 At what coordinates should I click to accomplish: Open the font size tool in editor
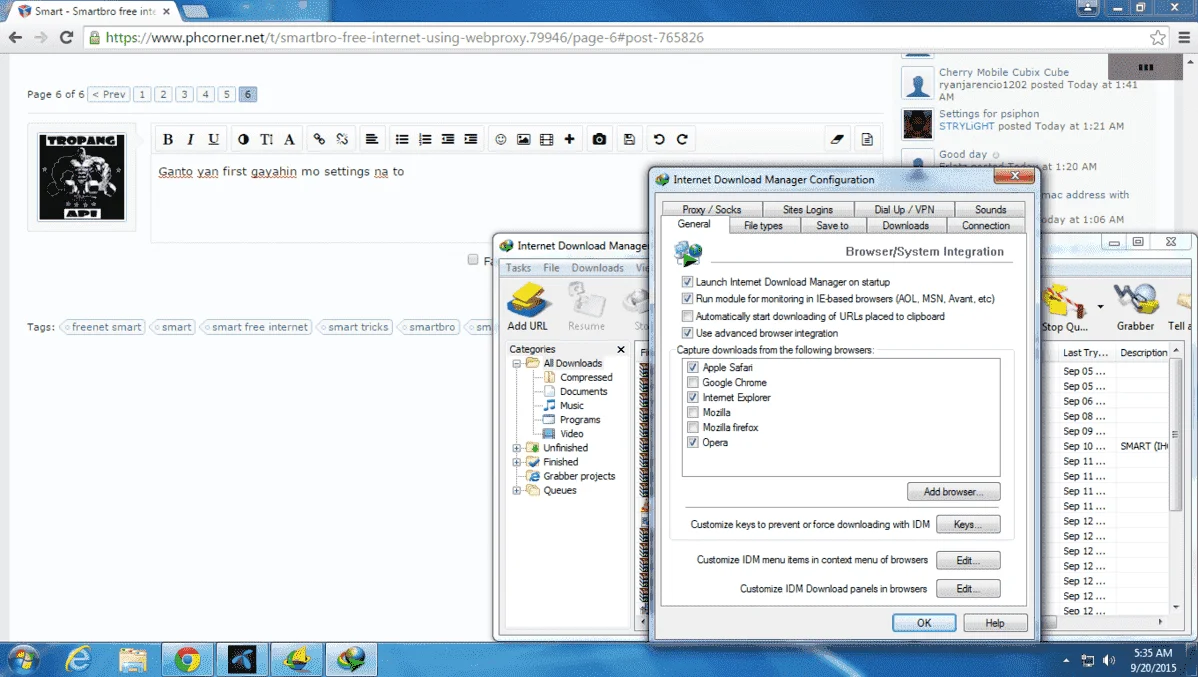[x=266, y=139]
